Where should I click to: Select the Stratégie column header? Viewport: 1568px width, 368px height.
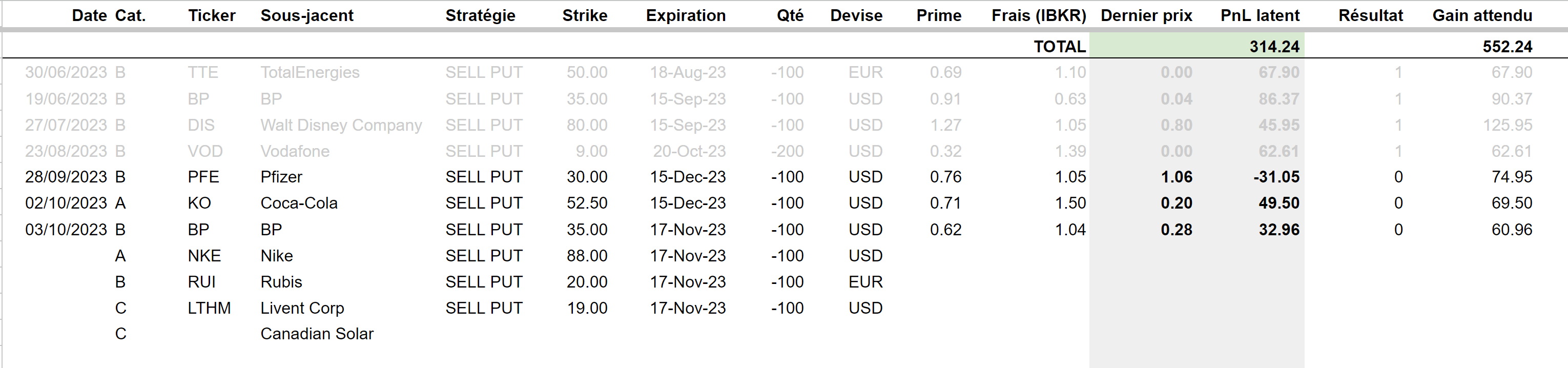click(x=480, y=15)
